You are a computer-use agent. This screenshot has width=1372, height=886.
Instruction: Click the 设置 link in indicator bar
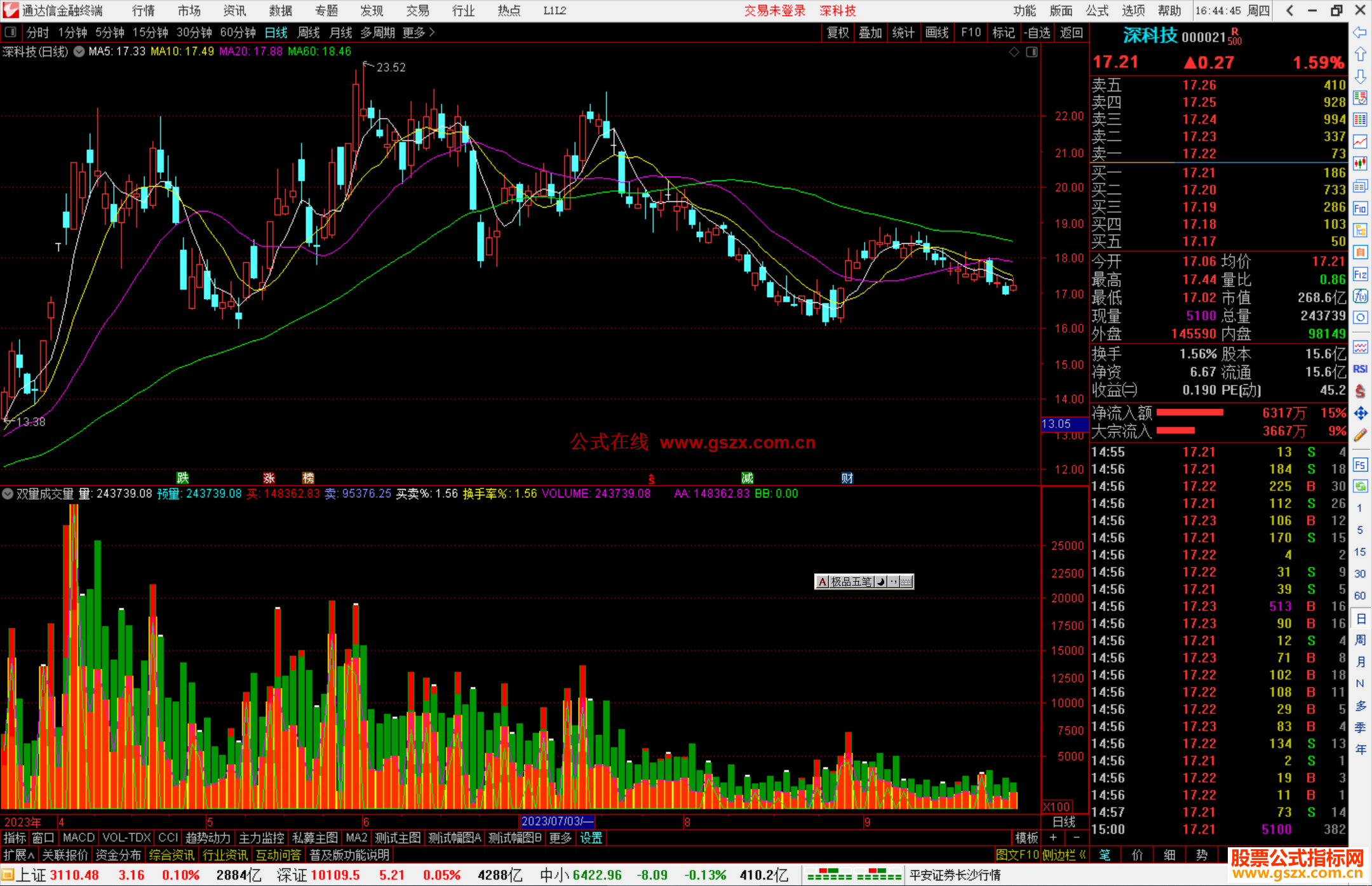(591, 838)
